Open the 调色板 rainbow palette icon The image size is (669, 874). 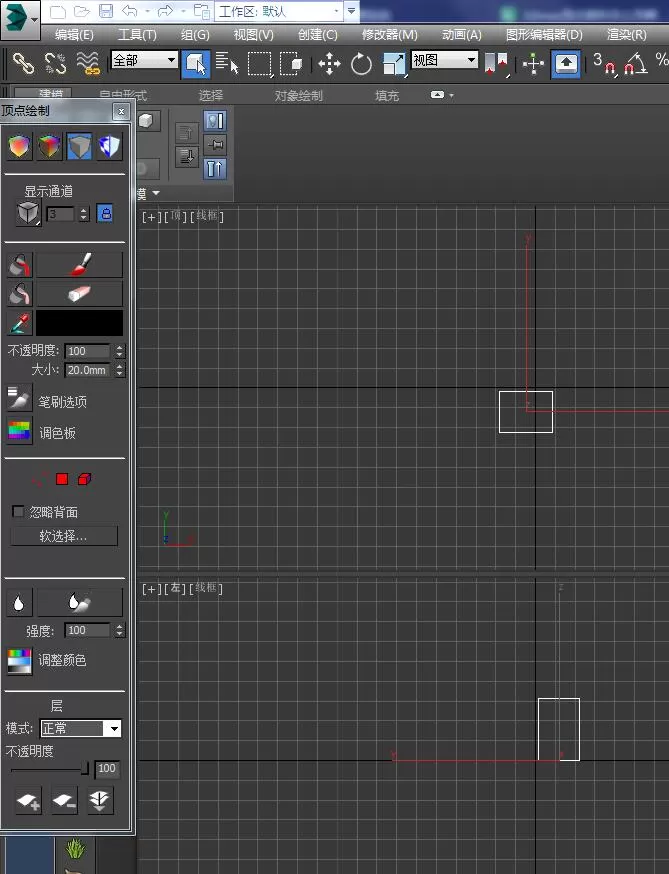(20, 430)
